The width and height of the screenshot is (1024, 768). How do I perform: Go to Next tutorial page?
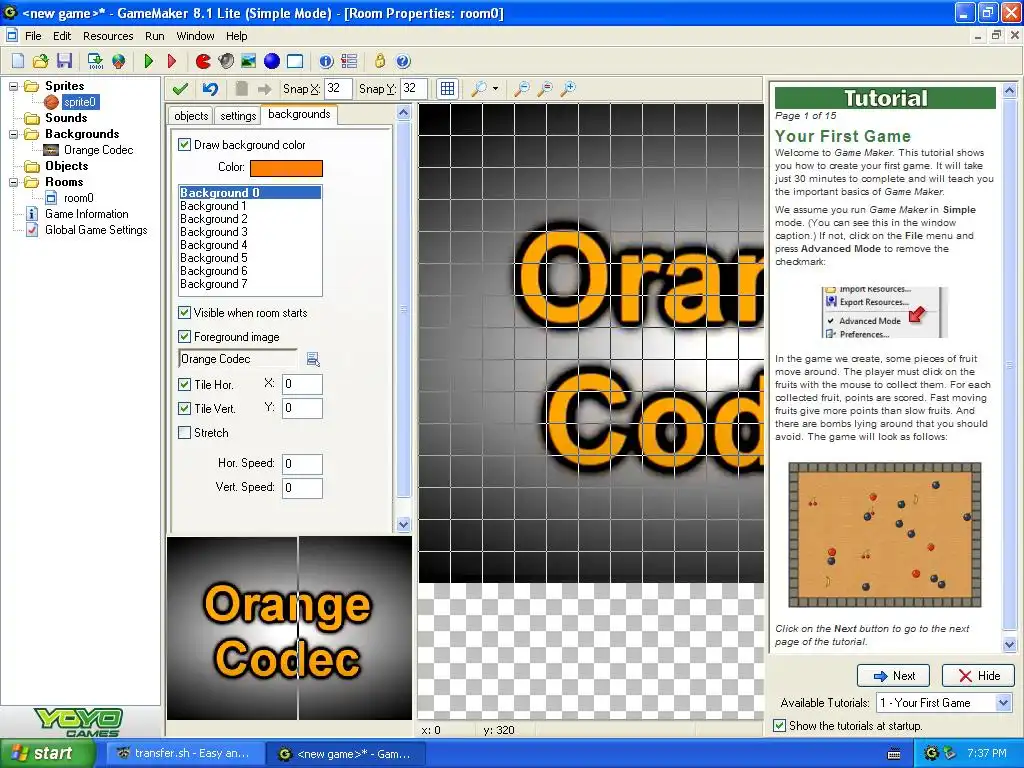(x=893, y=676)
